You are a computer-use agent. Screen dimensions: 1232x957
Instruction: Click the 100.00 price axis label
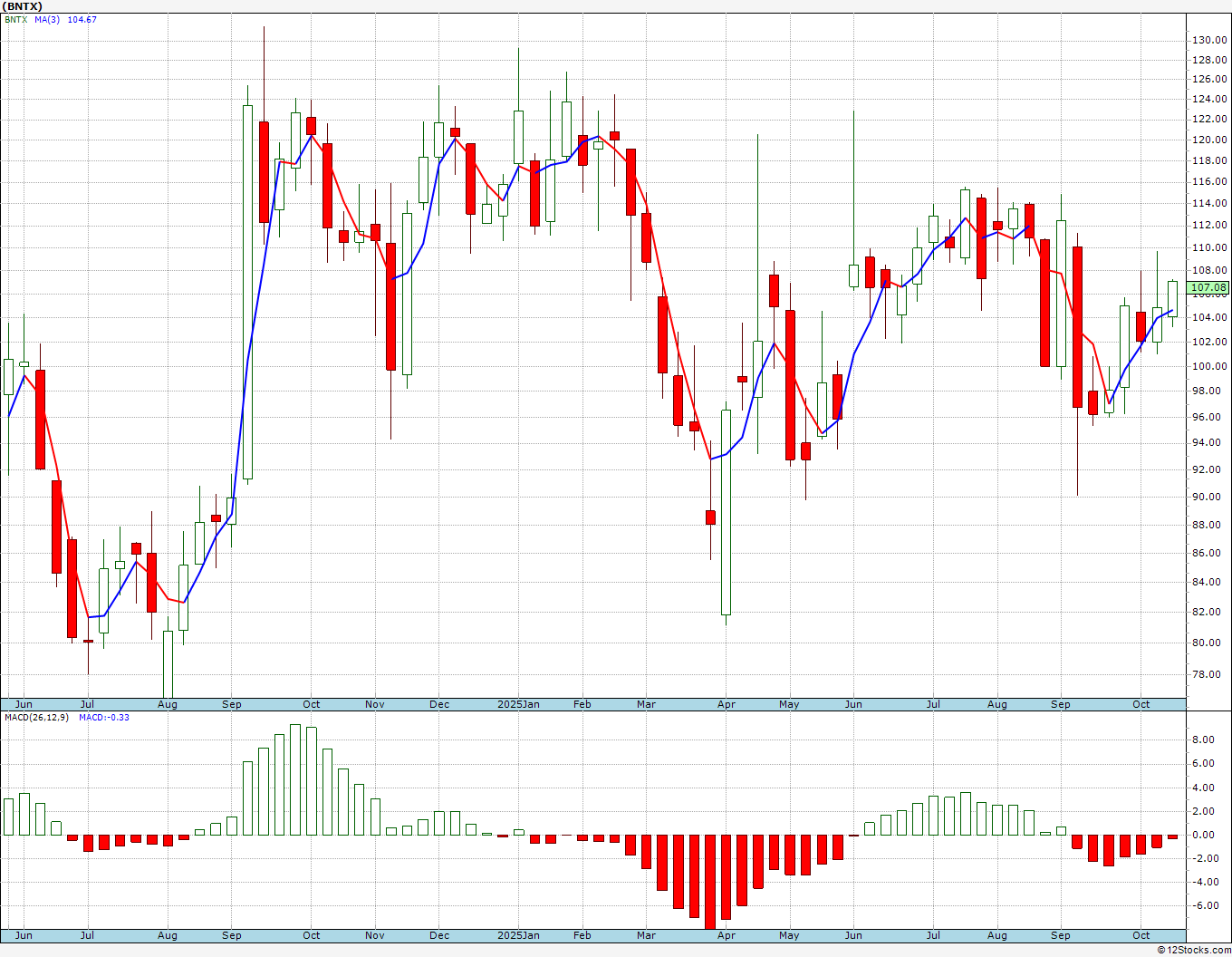[1209, 366]
